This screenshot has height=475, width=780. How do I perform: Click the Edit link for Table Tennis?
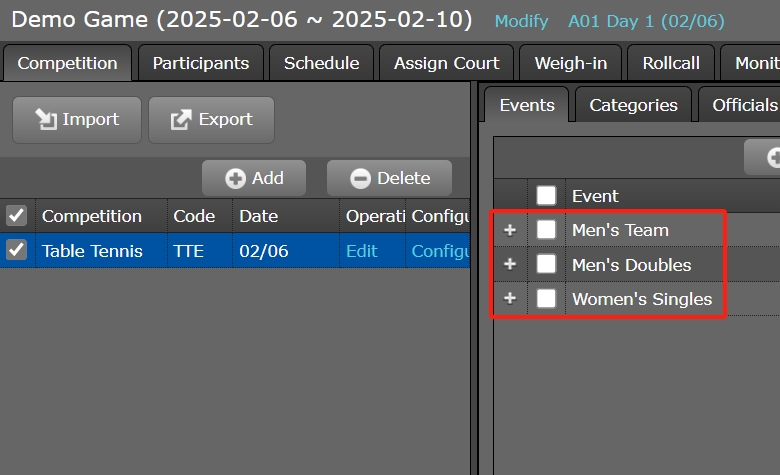point(361,251)
